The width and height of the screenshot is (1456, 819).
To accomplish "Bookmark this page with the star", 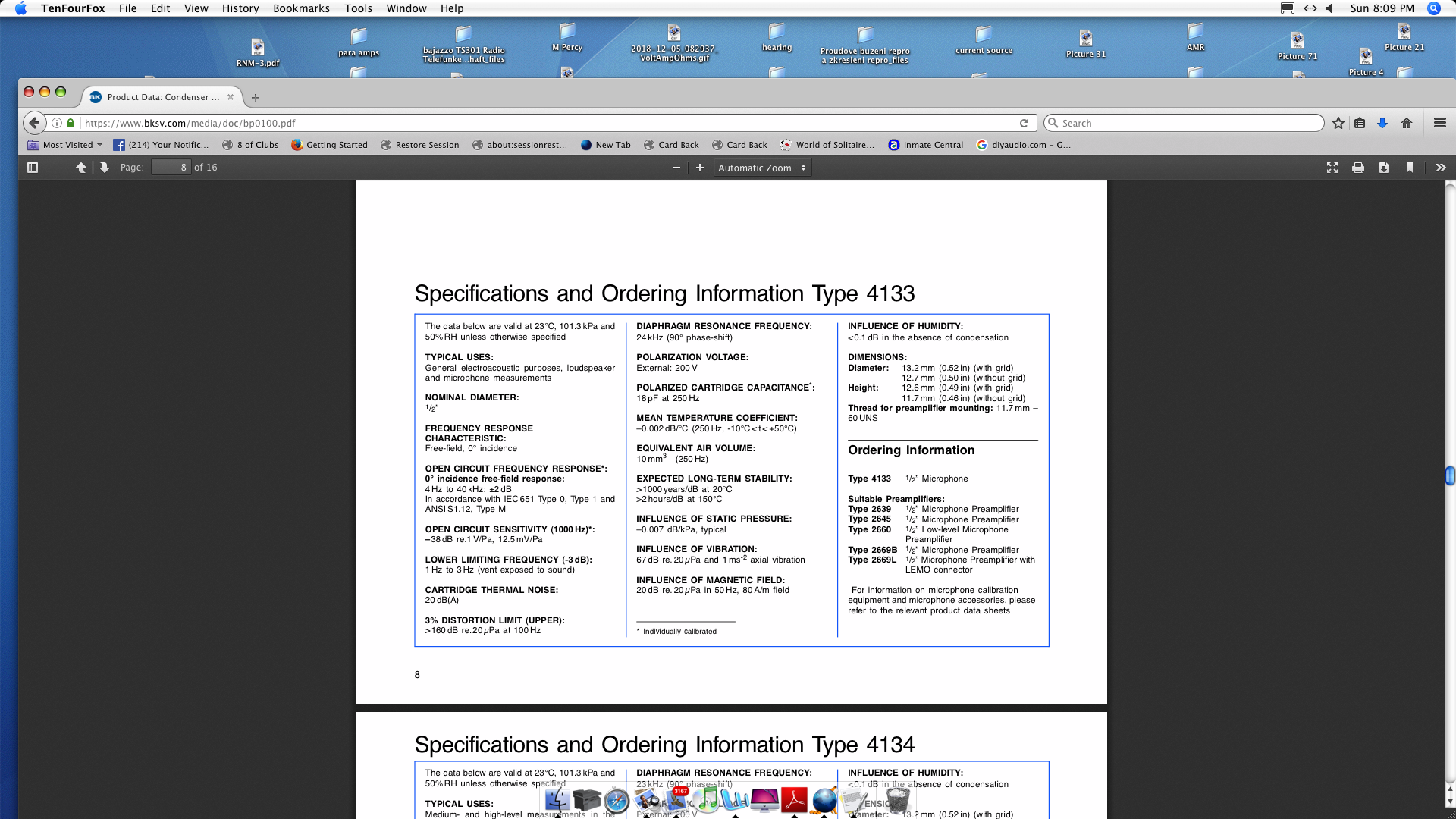I will point(1338,123).
